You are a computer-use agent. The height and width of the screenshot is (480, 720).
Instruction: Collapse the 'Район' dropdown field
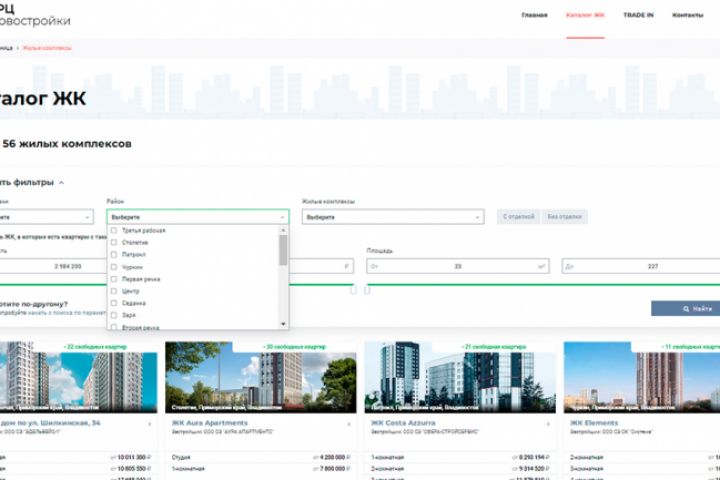pos(198,217)
